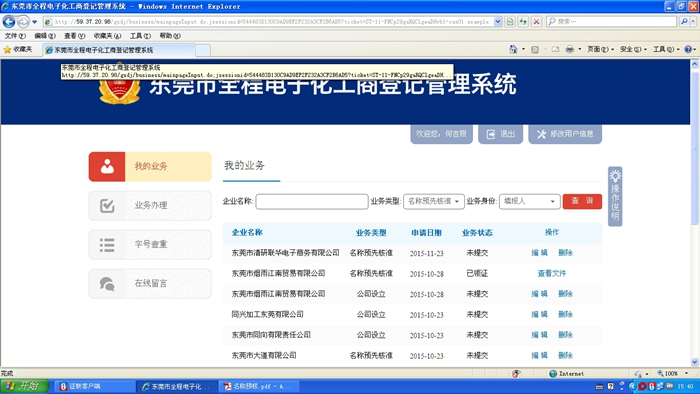Click the red stop loading icon
This screenshot has height=394, width=700.
click(537, 21)
